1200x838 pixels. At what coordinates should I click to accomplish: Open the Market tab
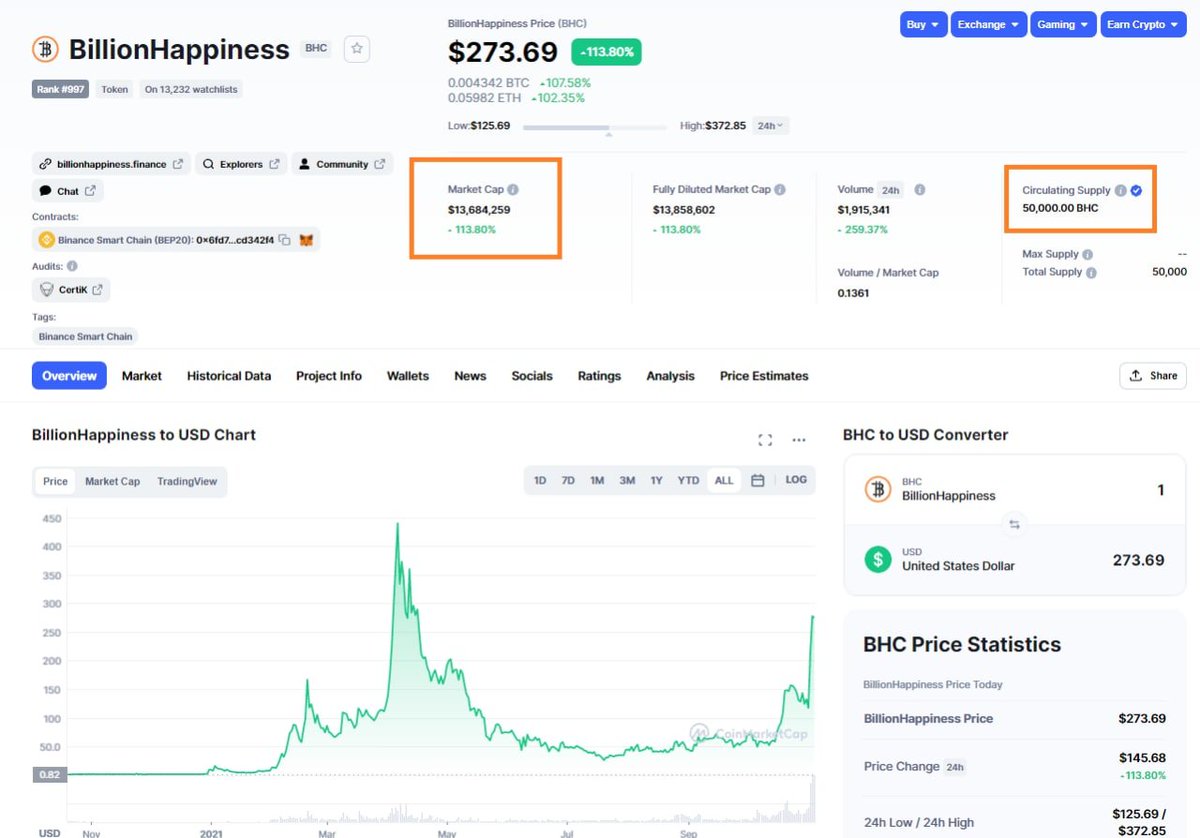pyautogui.click(x=142, y=376)
